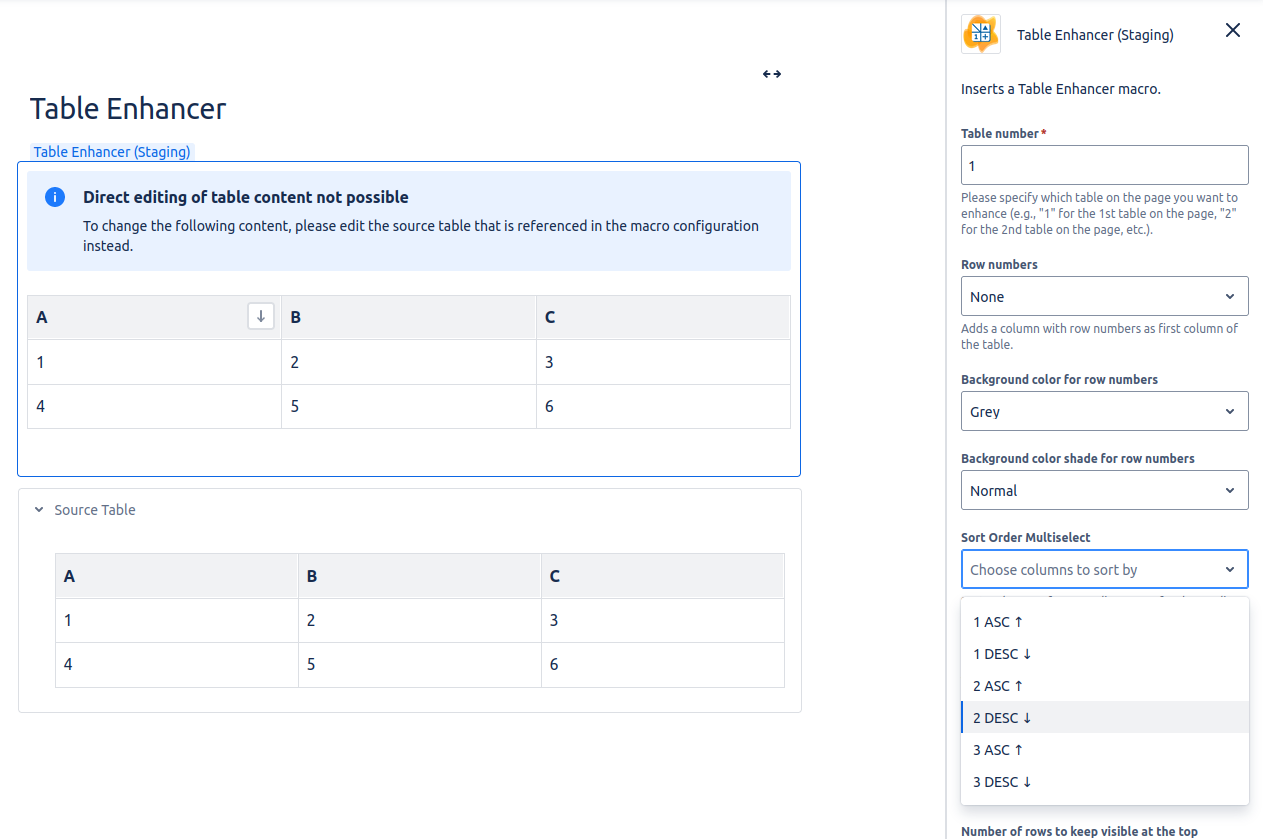Select the 1 ASC sort option

pyautogui.click(x=997, y=621)
